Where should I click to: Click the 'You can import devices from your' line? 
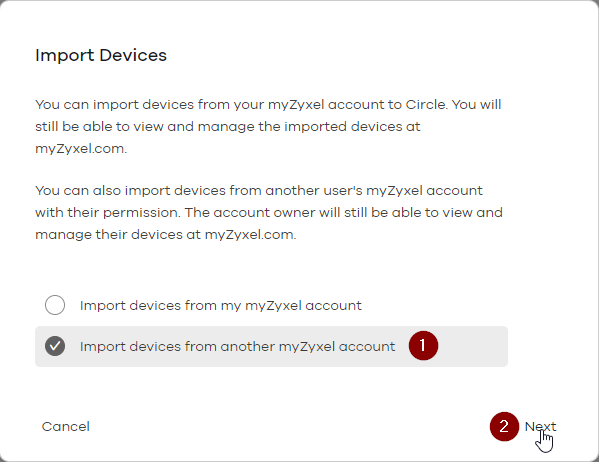(x=149, y=104)
